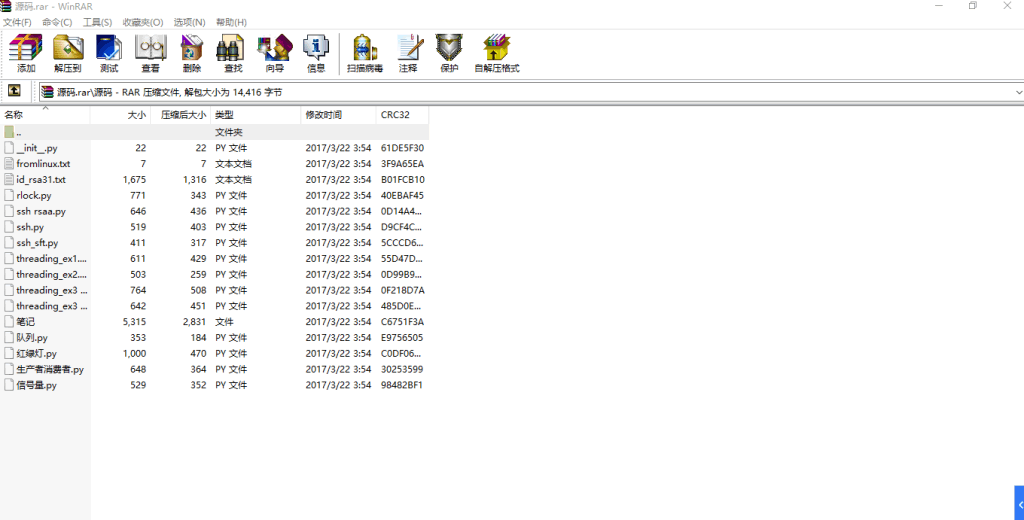Select the parent folder ".." entry
This screenshot has width=1024, height=520.
[18, 132]
